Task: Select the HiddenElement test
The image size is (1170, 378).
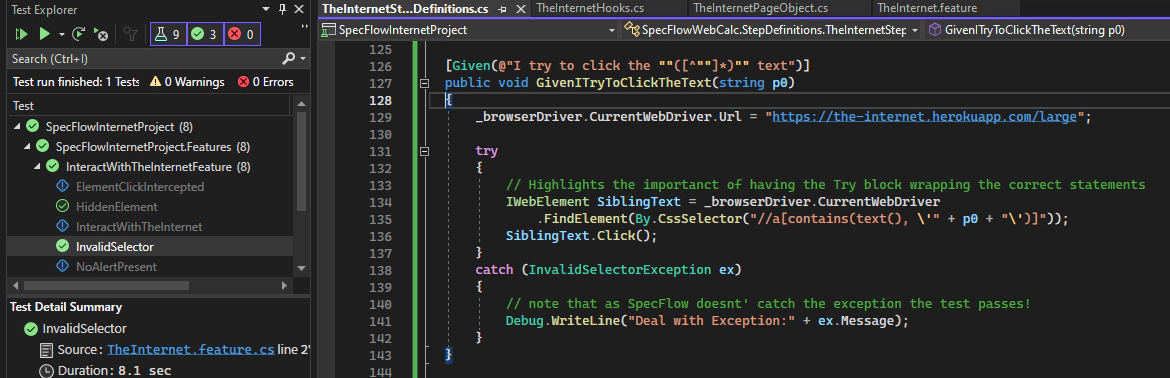Action: point(116,207)
